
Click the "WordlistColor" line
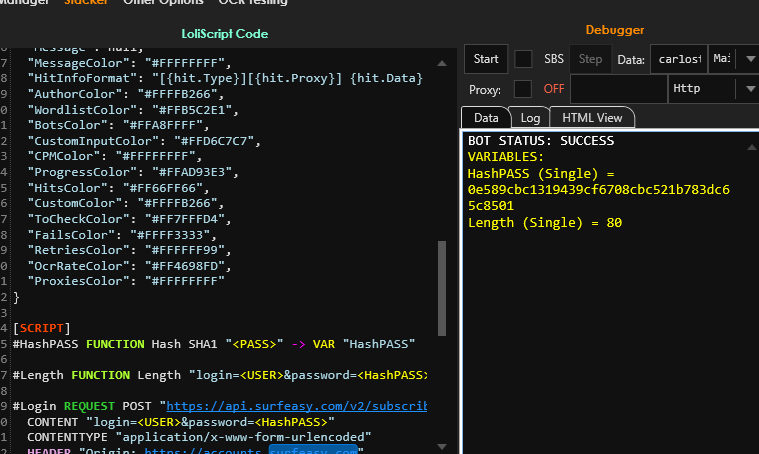click(x=133, y=110)
